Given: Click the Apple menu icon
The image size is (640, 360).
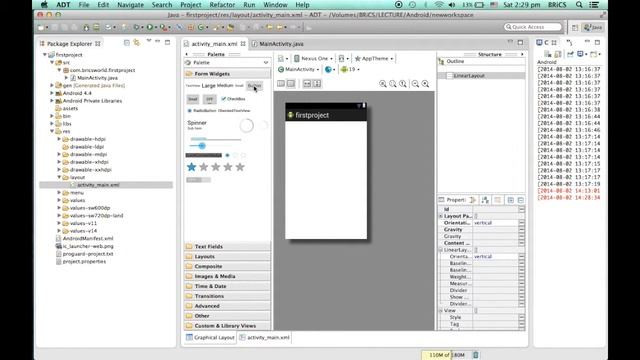Looking at the screenshot, I should [x=44, y=5].
